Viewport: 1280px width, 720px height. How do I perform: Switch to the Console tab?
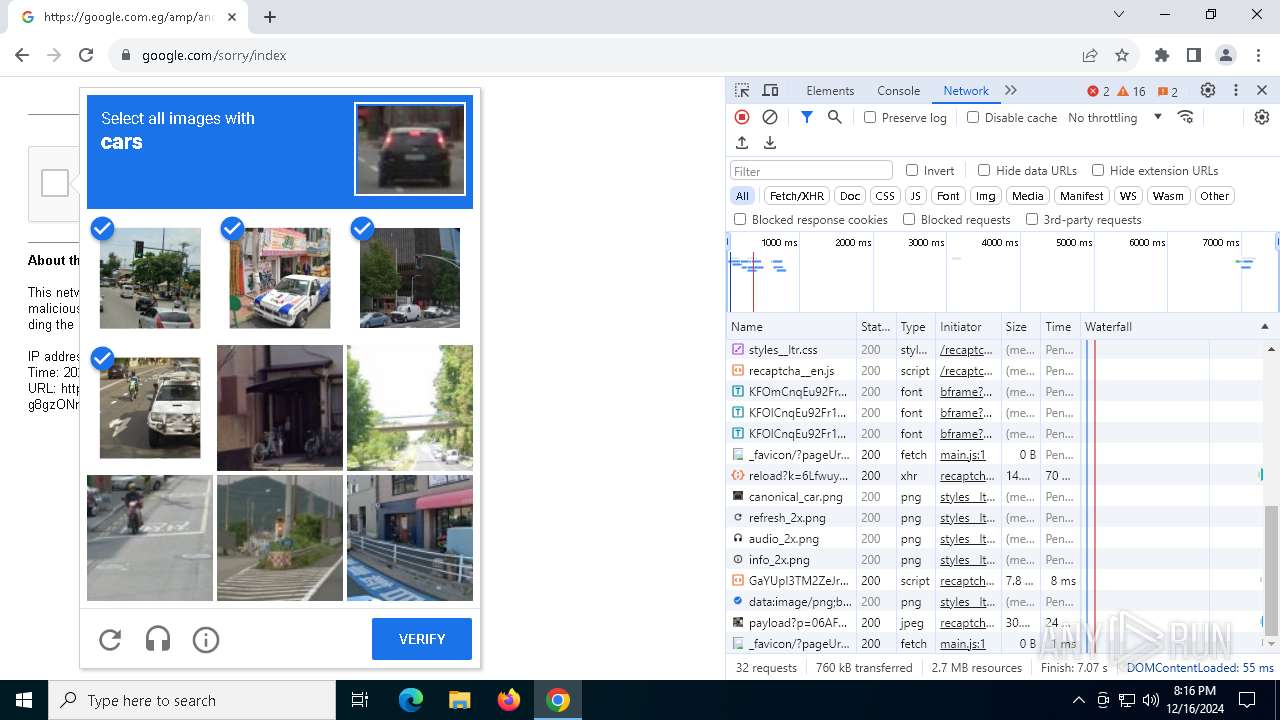pyautogui.click(x=898, y=90)
